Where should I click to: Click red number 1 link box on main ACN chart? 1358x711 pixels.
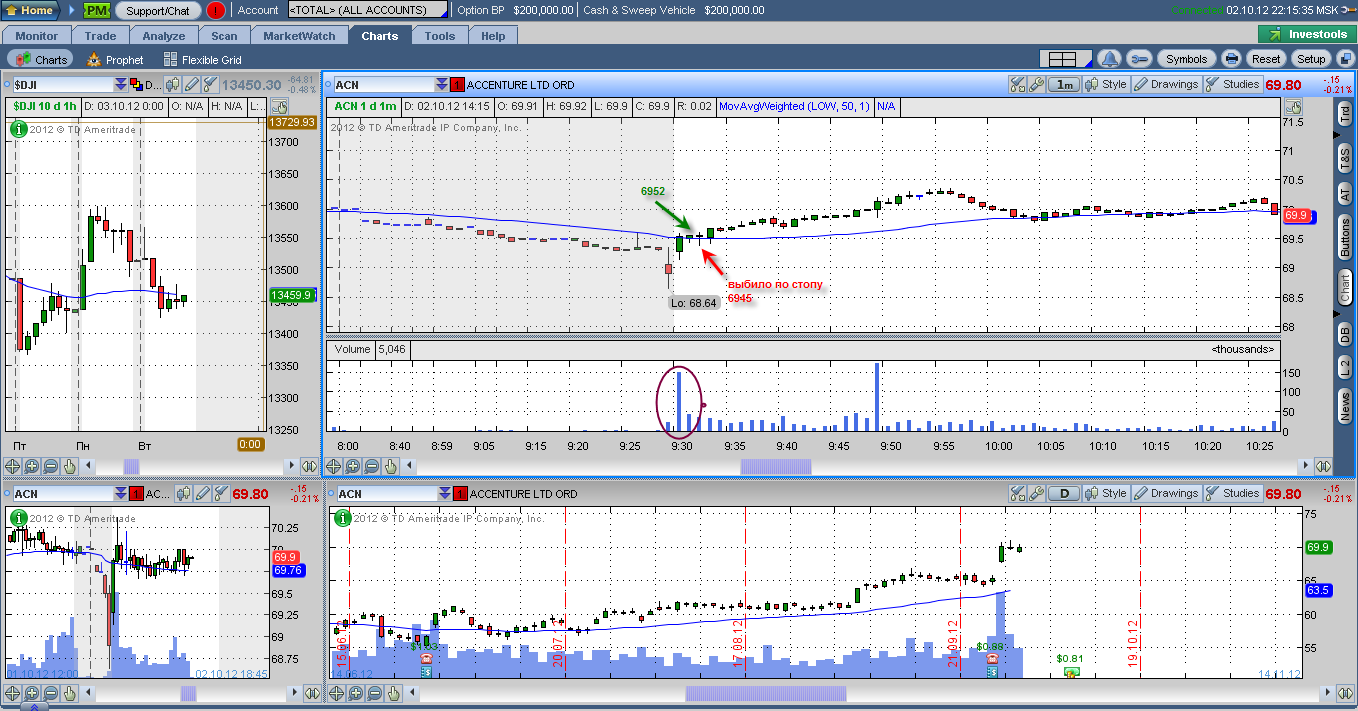click(457, 85)
